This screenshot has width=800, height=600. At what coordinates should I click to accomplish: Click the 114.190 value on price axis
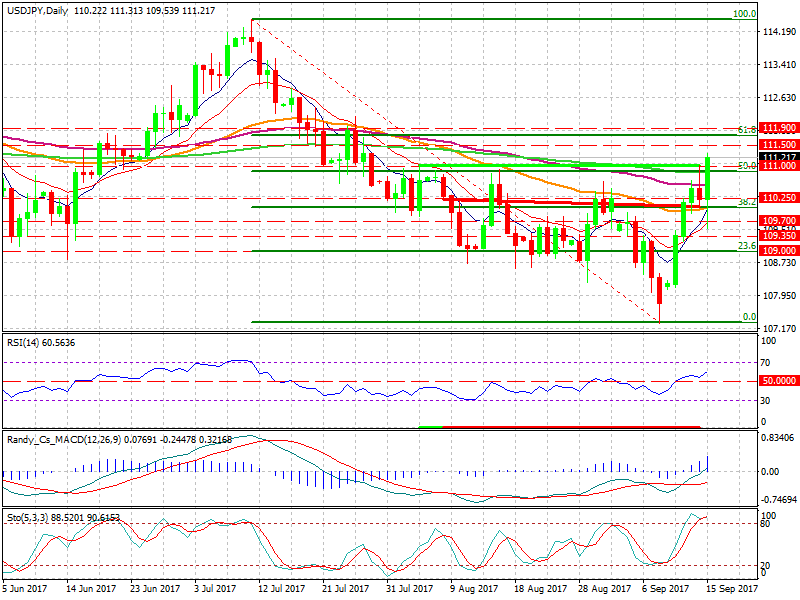point(778,33)
